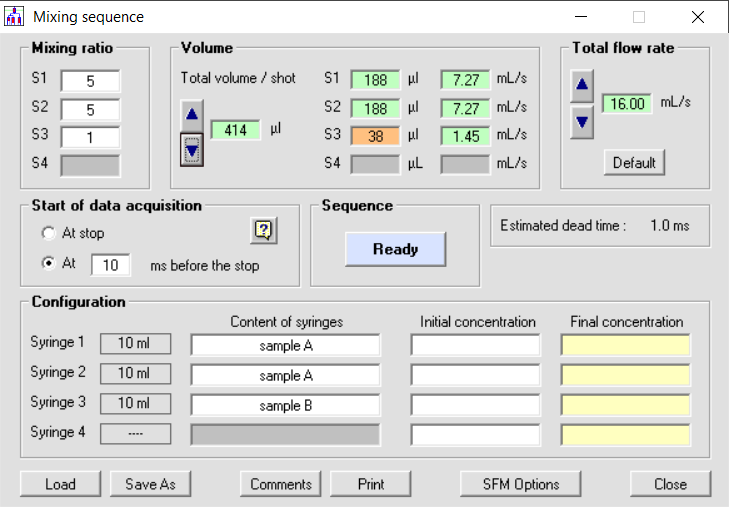Viewport: 729px width, 507px height.
Task: Click the S3 mixing ratio field
Action: point(90,138)
